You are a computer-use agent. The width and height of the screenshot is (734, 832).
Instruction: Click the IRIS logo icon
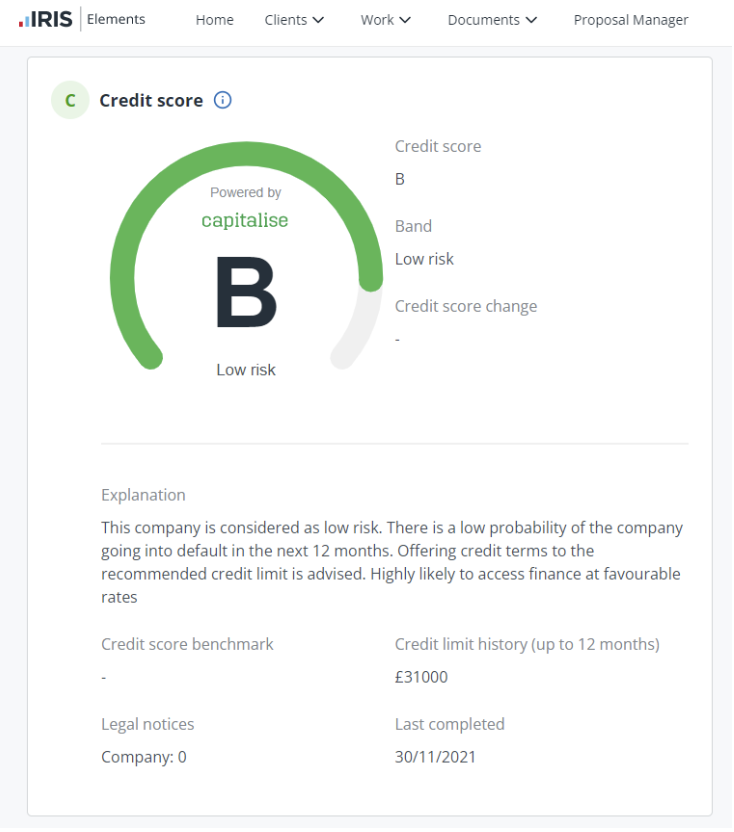tap(46, 19)
